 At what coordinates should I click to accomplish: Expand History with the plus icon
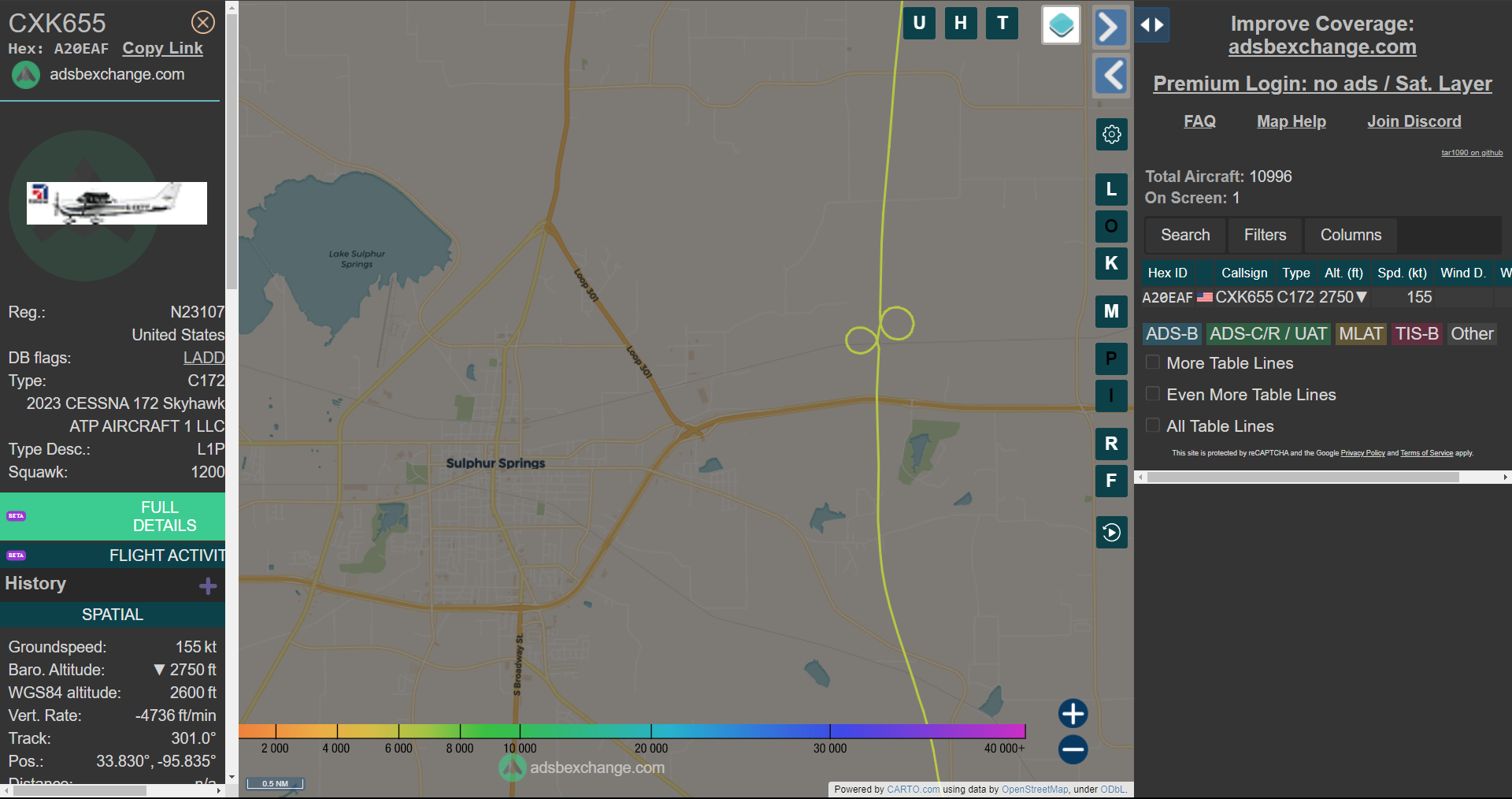click(208, 585)
